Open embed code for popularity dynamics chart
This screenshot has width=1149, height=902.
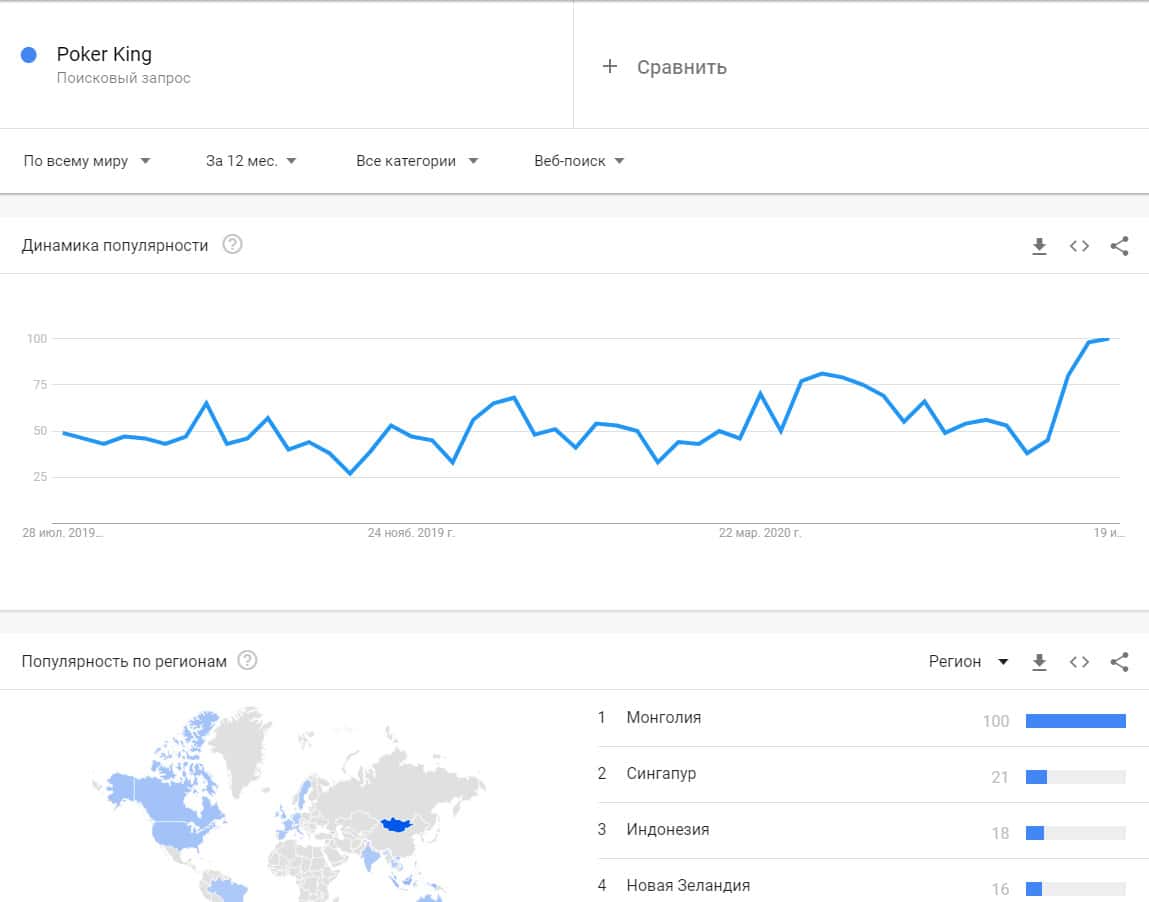pos(1079,246)
